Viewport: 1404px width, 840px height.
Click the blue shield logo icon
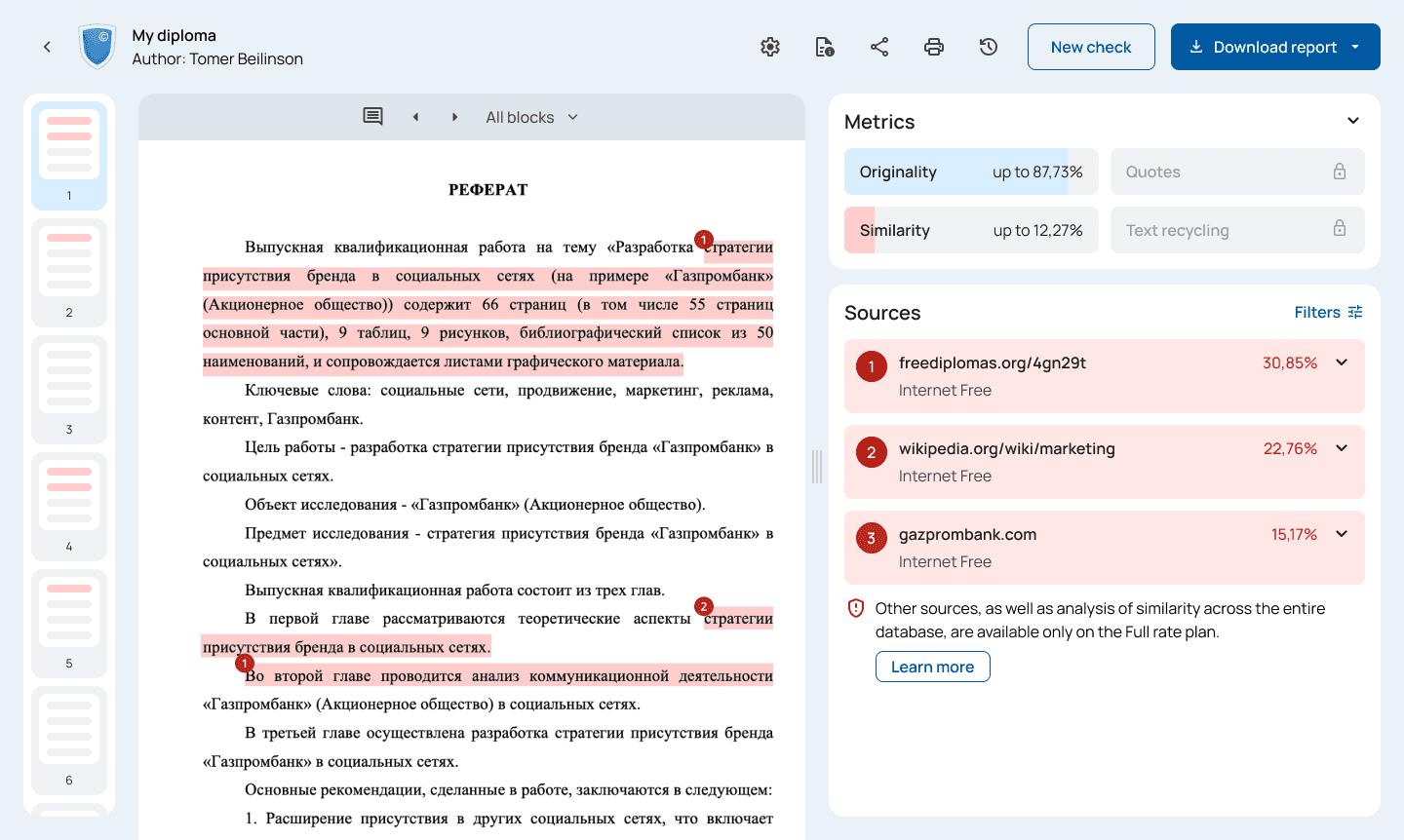click(x=97, y=47)
